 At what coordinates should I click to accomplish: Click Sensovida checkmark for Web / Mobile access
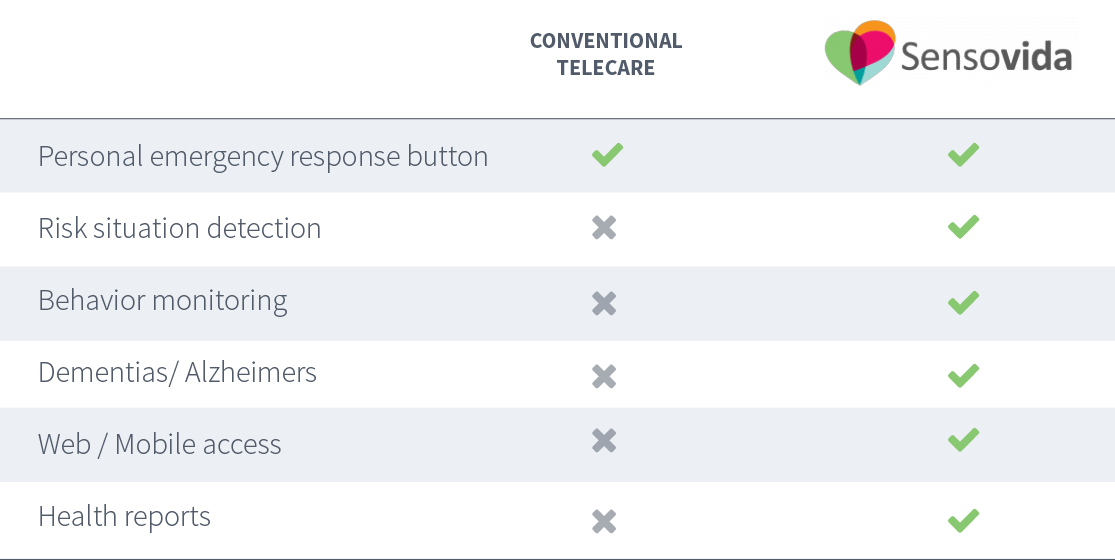[x=964, y=439]
